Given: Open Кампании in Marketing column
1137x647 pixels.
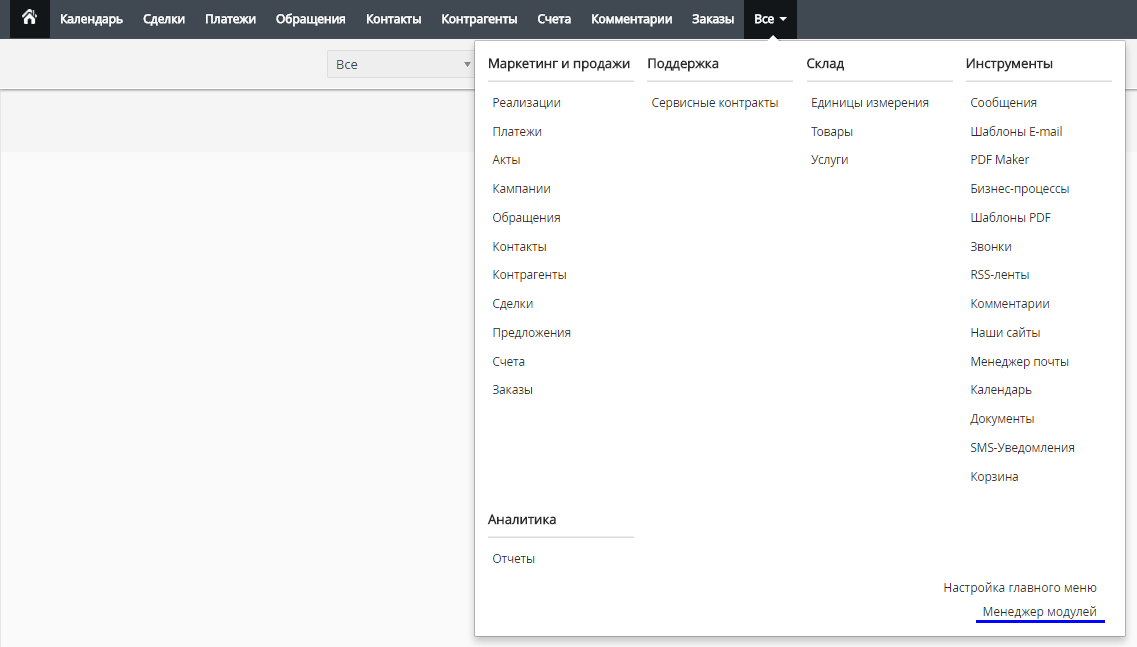Looking at the screenshot, I should [x=521, y=189].
